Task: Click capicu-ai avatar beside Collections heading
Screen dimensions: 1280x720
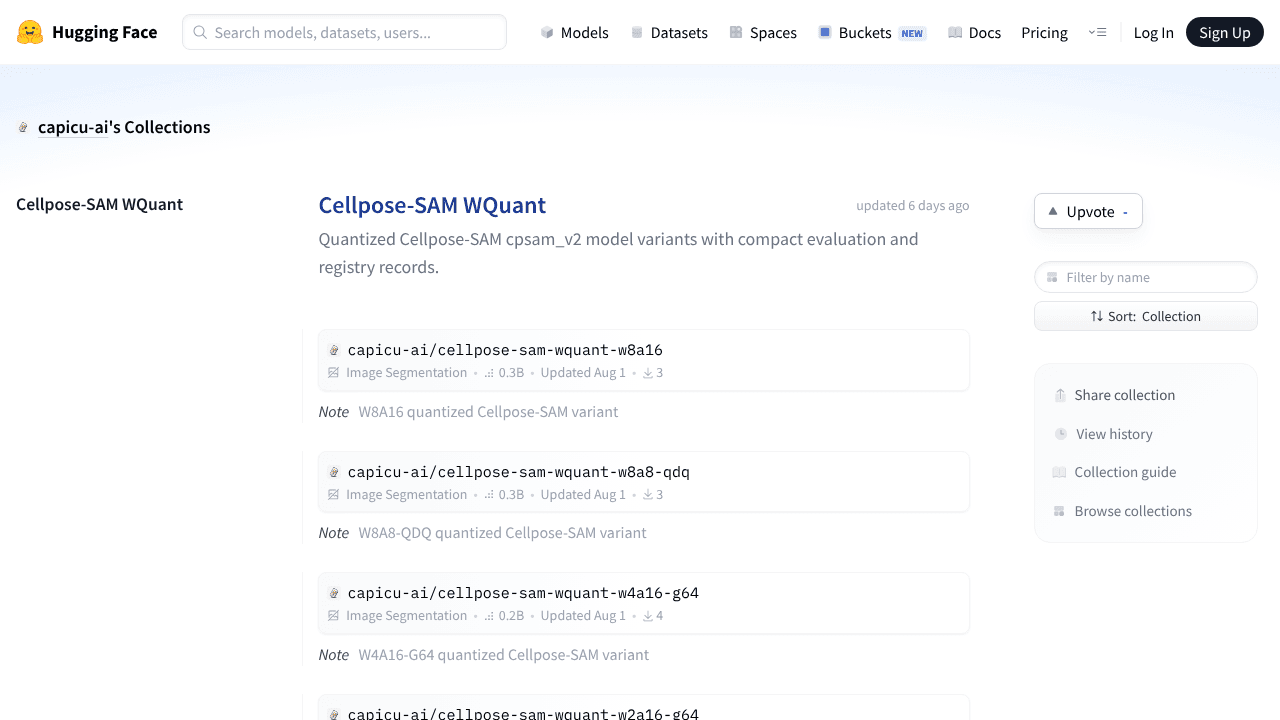Action: [23, 127]
